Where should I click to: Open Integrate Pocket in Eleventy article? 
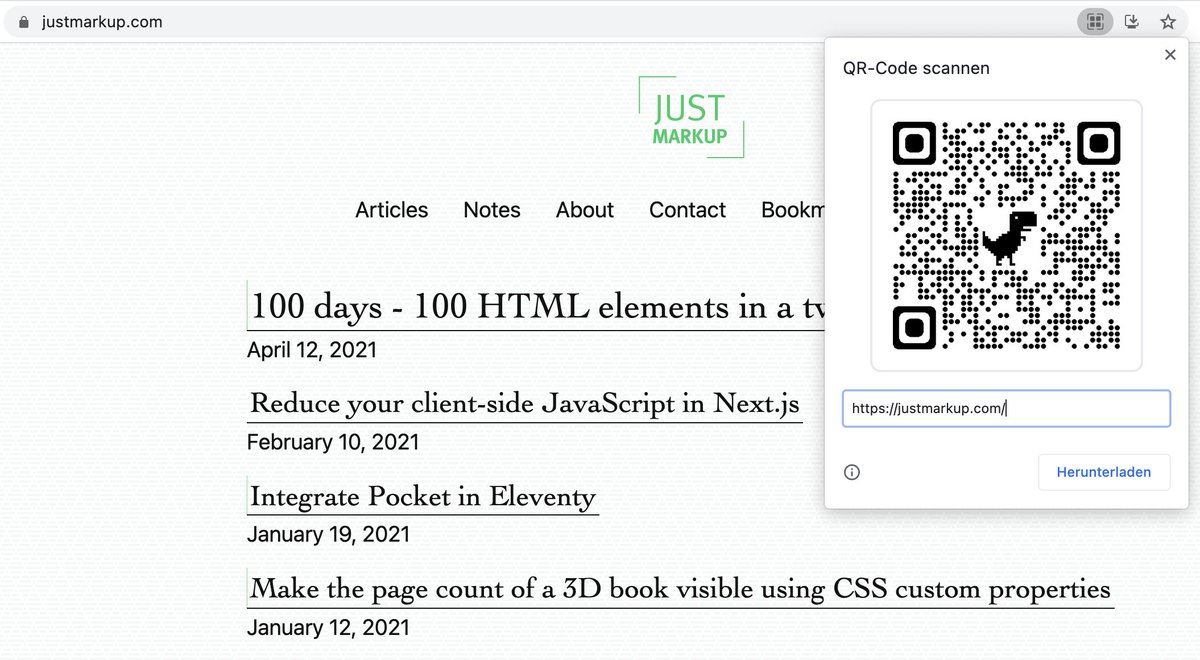[423, 496]
